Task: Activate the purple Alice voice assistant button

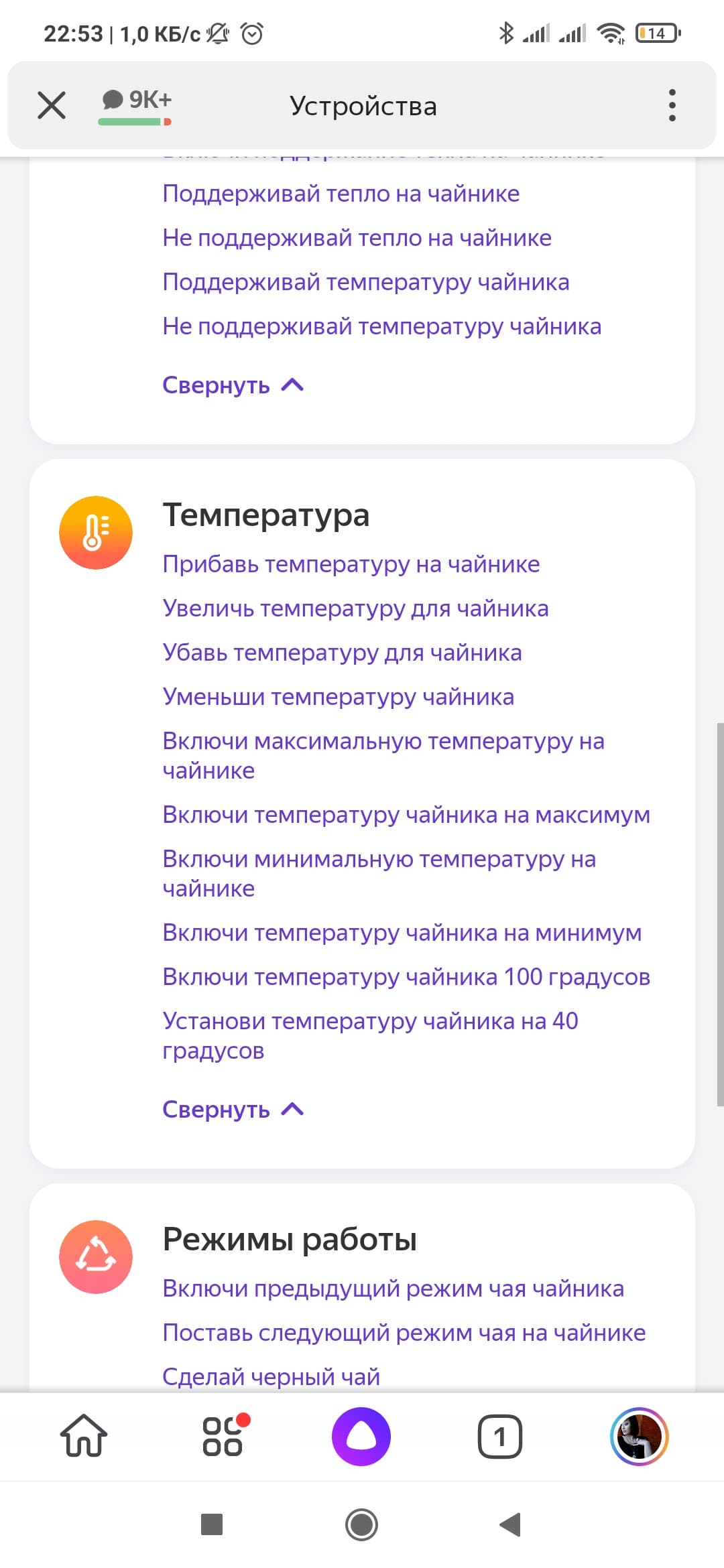Action: [361, 1436]
